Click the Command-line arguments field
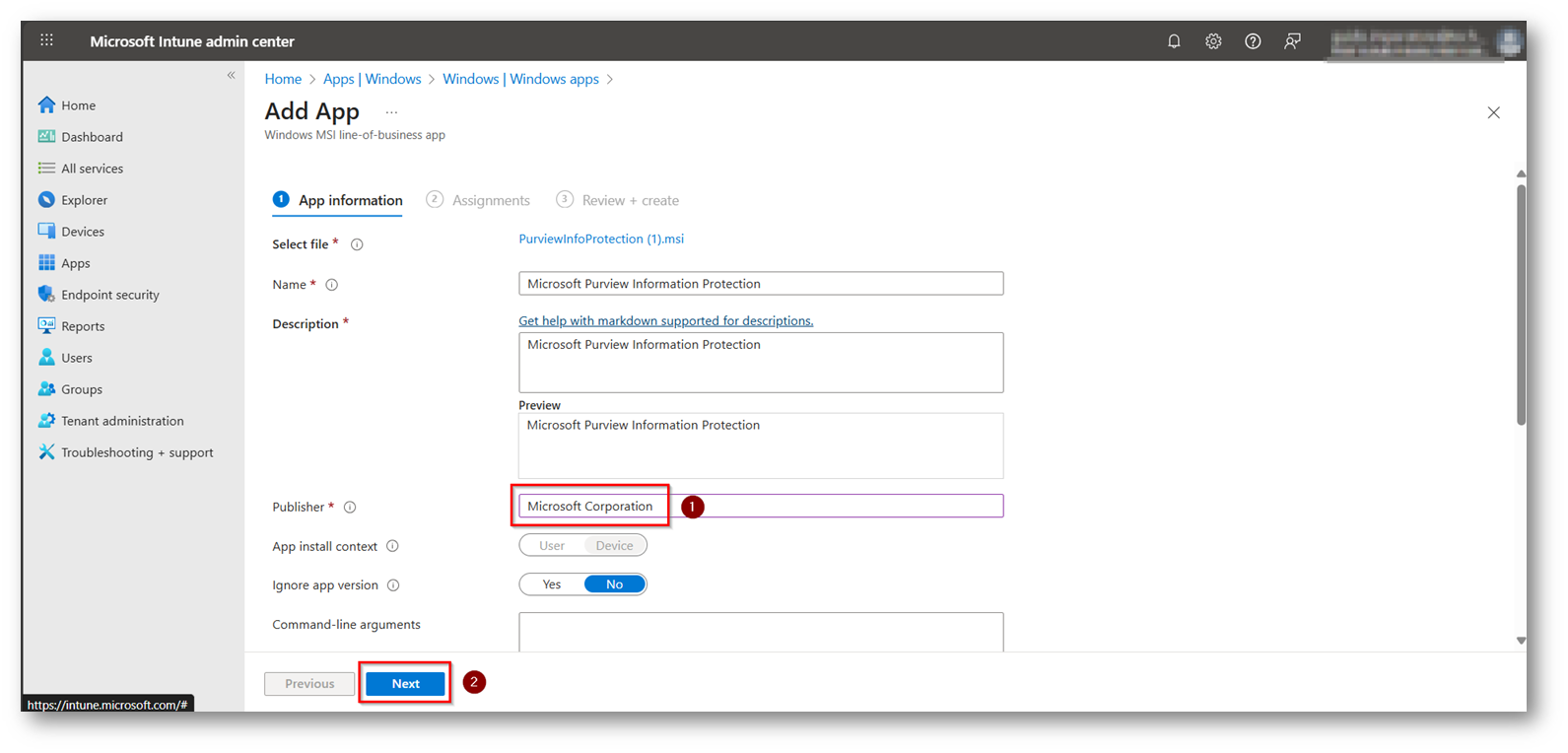The image size is (1568, 753). click(x=761, y=632)
